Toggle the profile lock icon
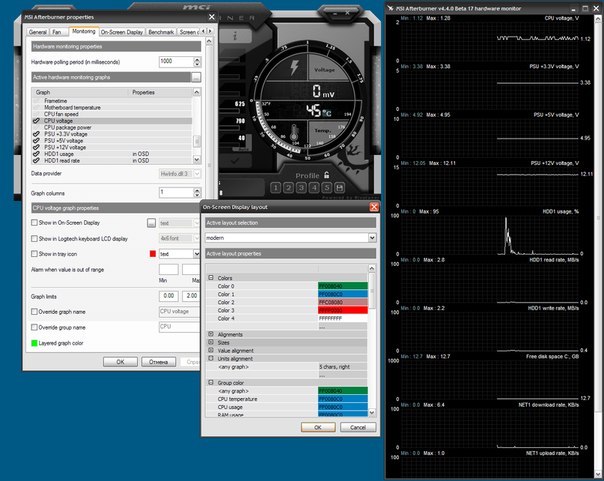The width and height of the screenshot is (604, 481). 327,175
